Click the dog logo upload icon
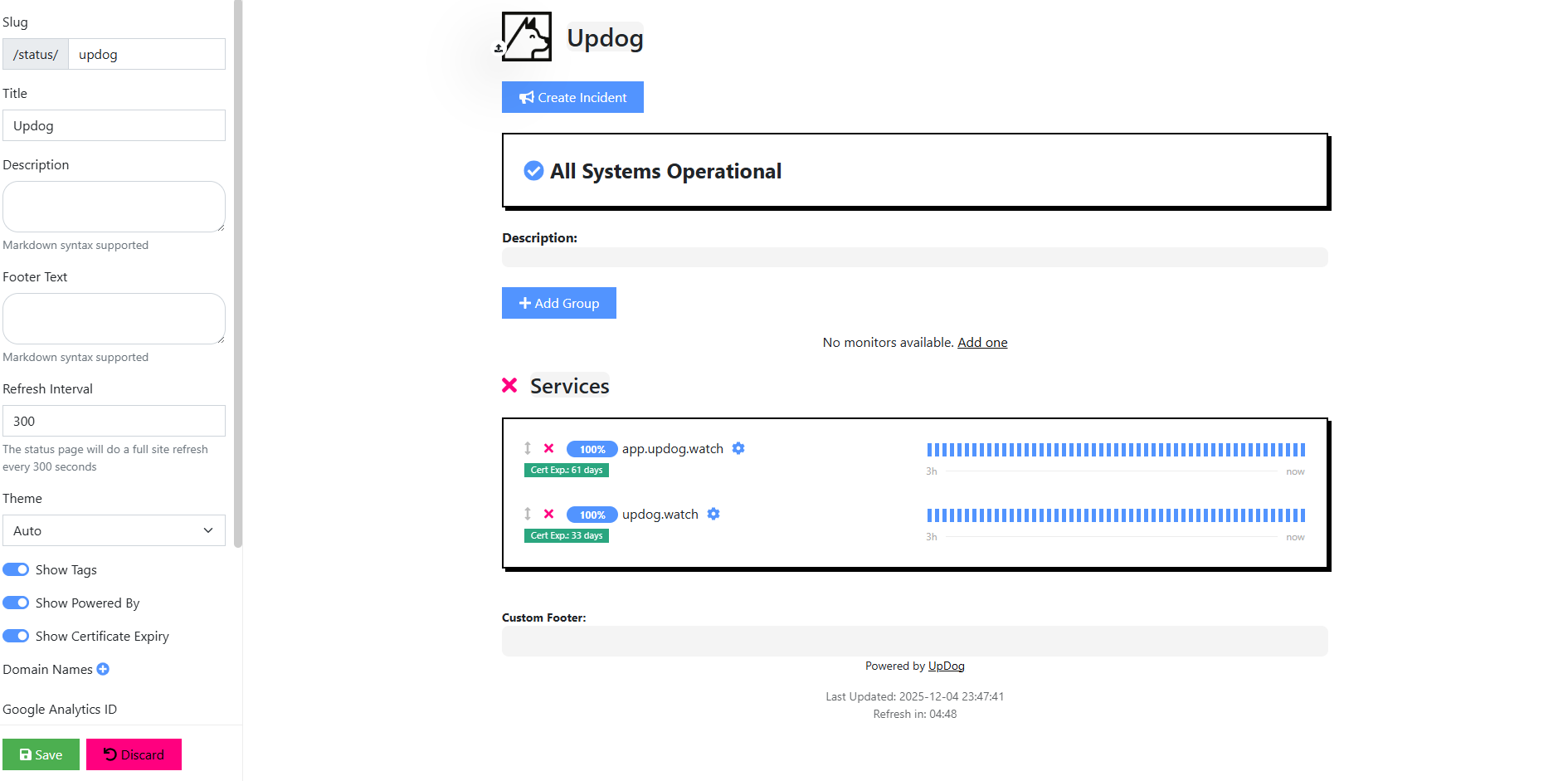 pyautogui.click(x=499, y=48)
